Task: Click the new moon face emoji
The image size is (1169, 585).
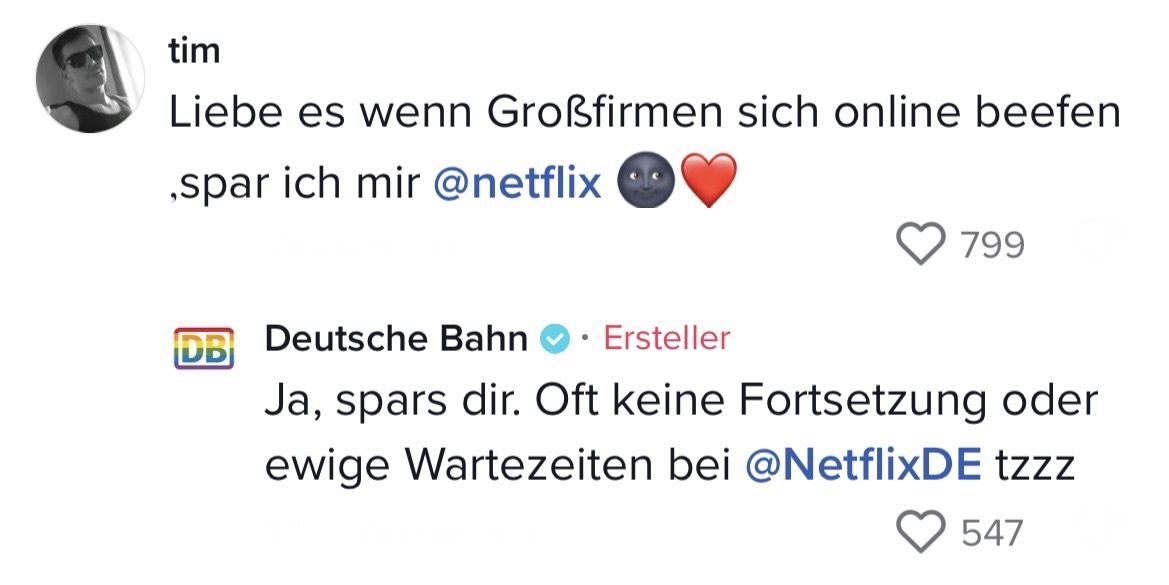Action: (642, 183)
